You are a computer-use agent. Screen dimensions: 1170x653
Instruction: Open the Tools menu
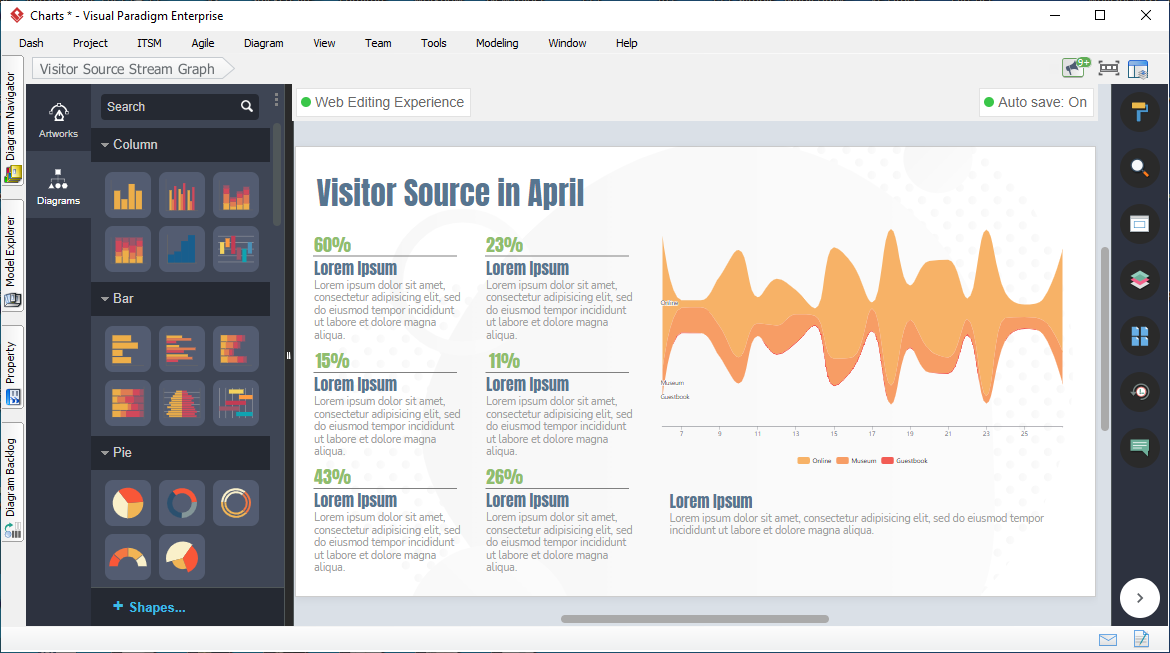[434, 43]
